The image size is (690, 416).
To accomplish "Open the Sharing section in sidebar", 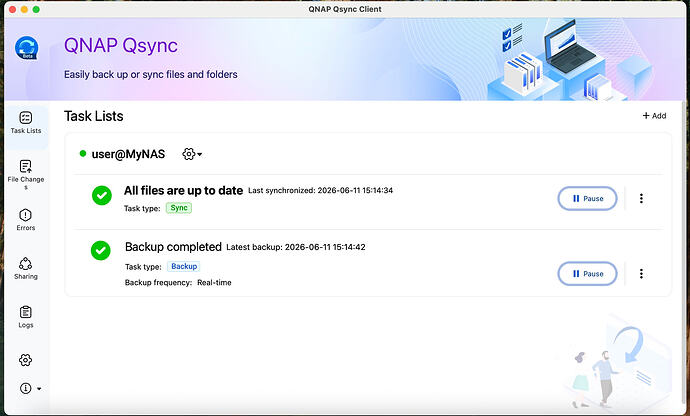I will coord(26,268).
